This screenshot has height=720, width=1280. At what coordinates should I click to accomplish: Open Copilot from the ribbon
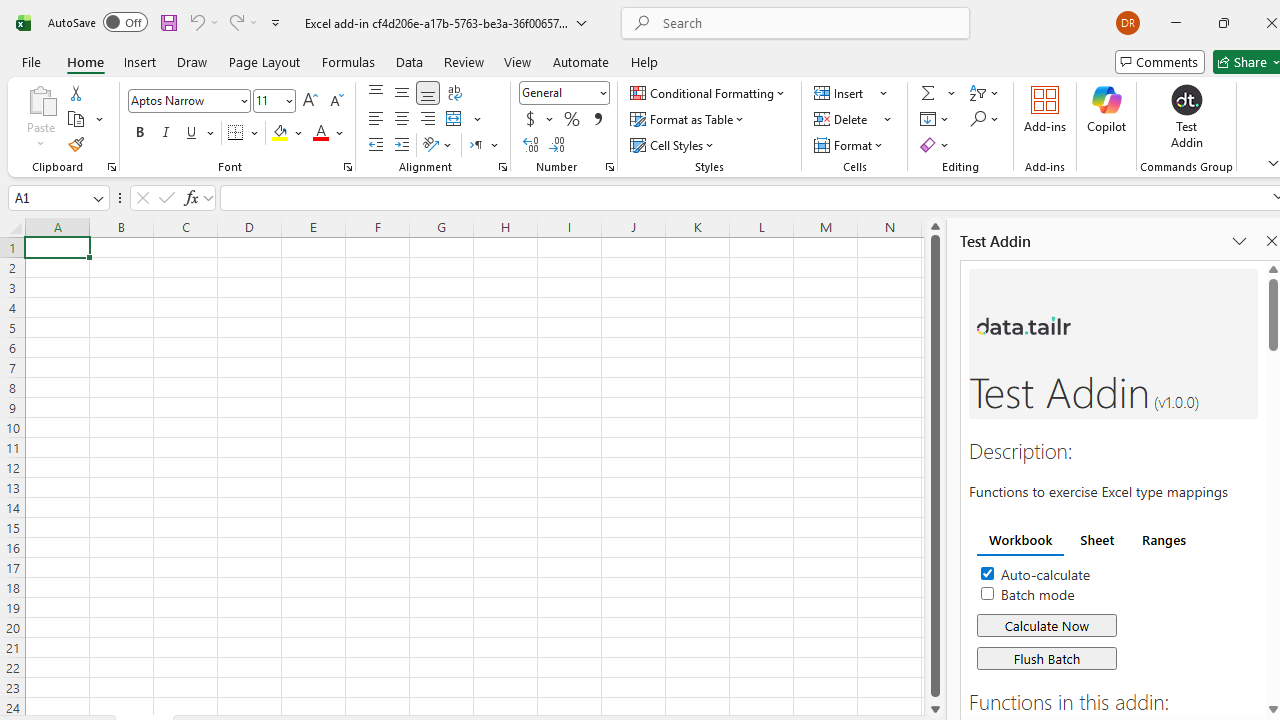[1106, 110]
